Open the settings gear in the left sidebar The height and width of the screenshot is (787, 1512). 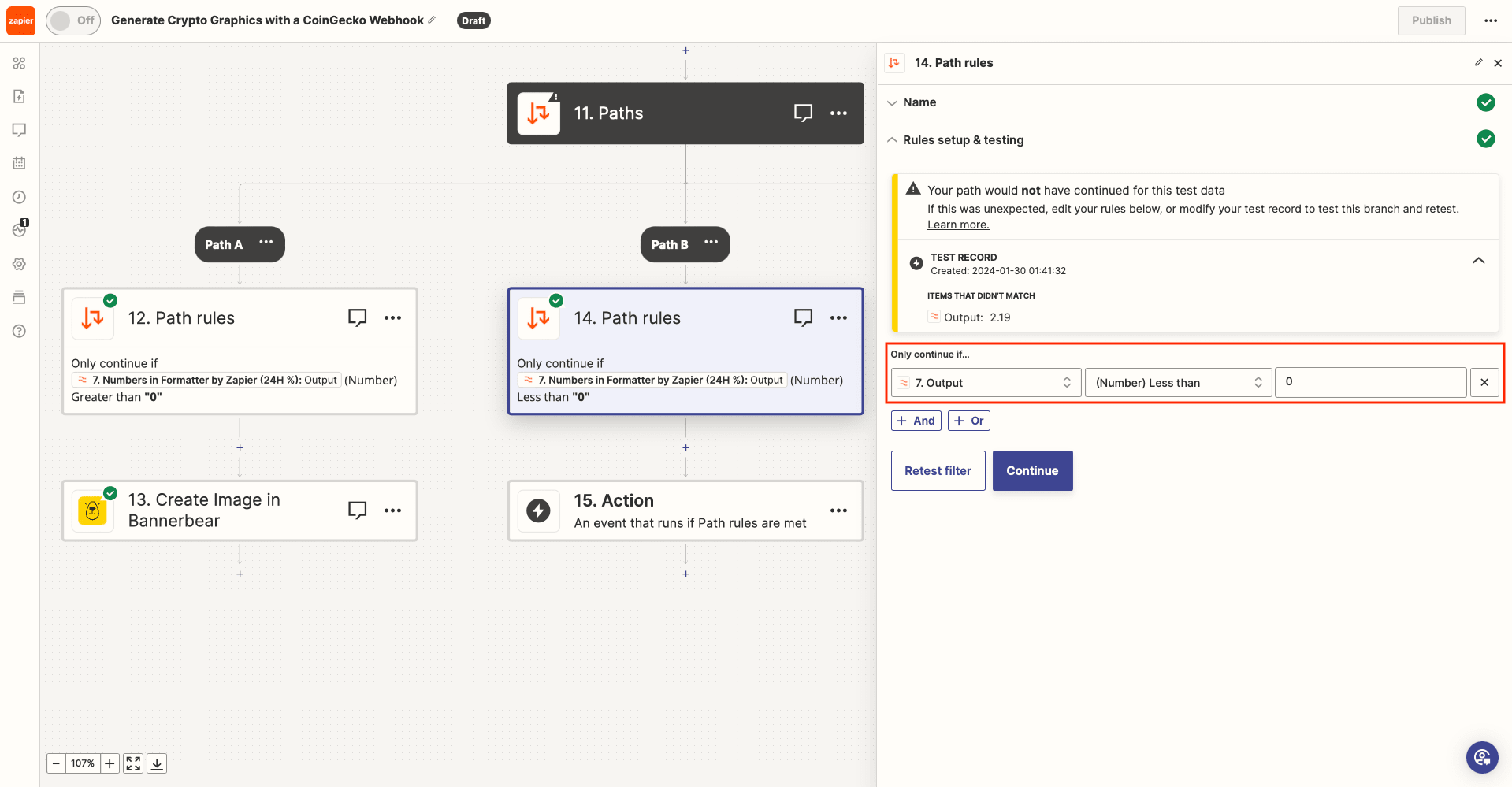pyautogui.click(x=20, y=264)
